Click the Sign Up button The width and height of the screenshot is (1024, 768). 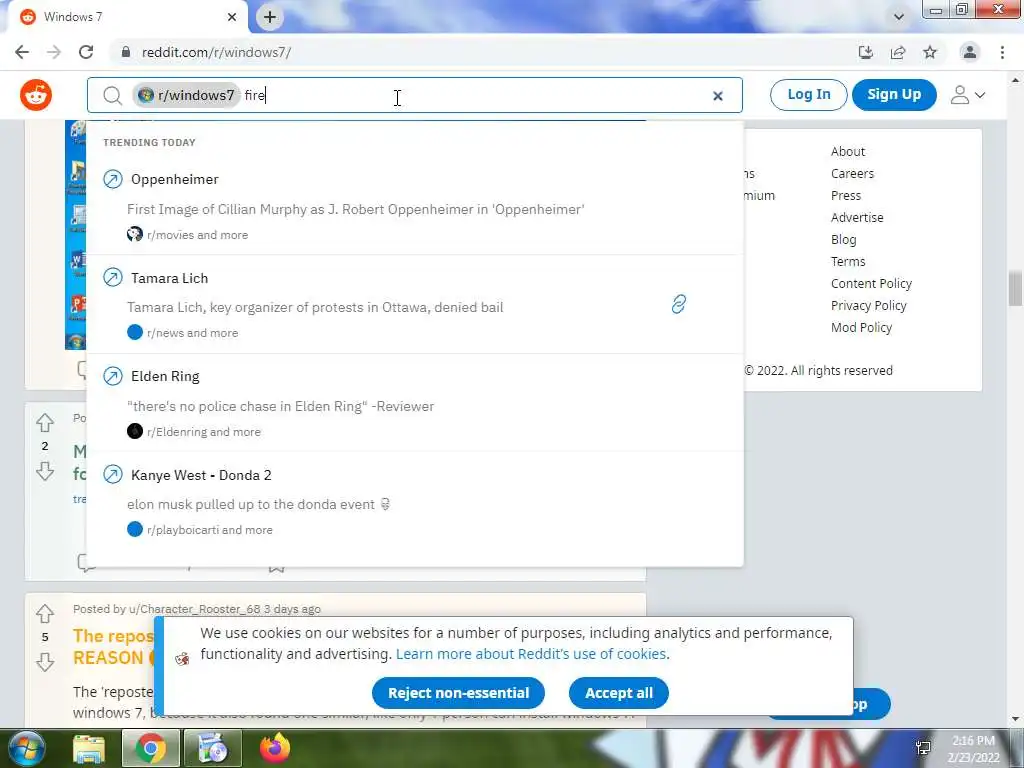click(x=894, y=95)
